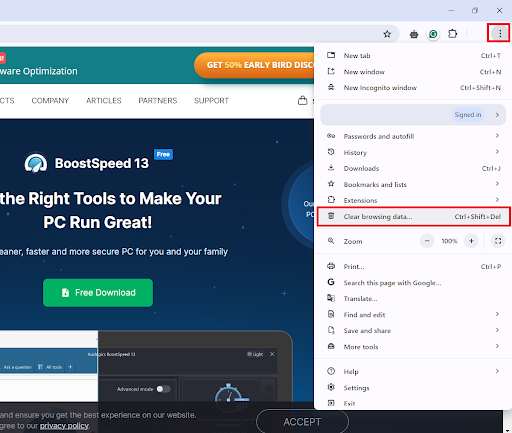The width and height of the screenshot is (512, 433).
Task: Click the New tab icon in the menu
Action: pyautogui.click(x=331, y=55)
